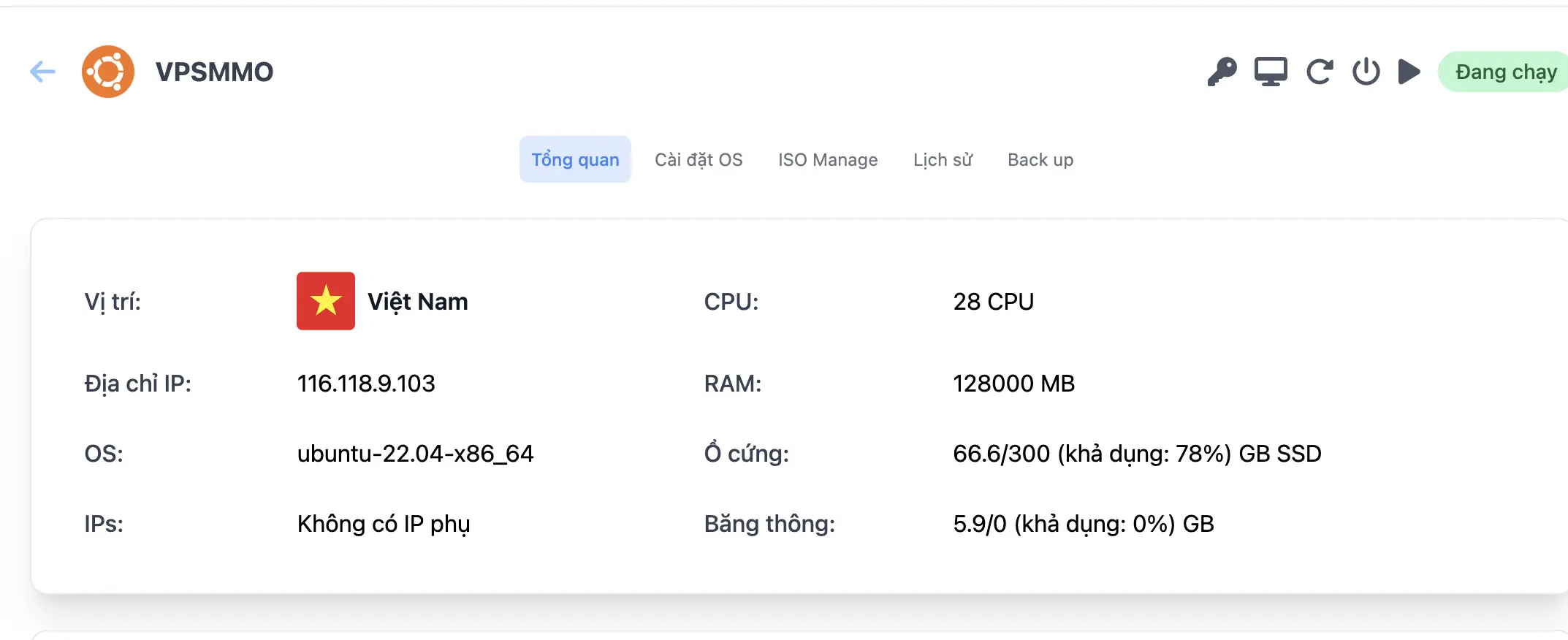This screenshot has height=640, width=1568.
Task: Select the Tổng quan tab
Action: click(x=575, y=159)
